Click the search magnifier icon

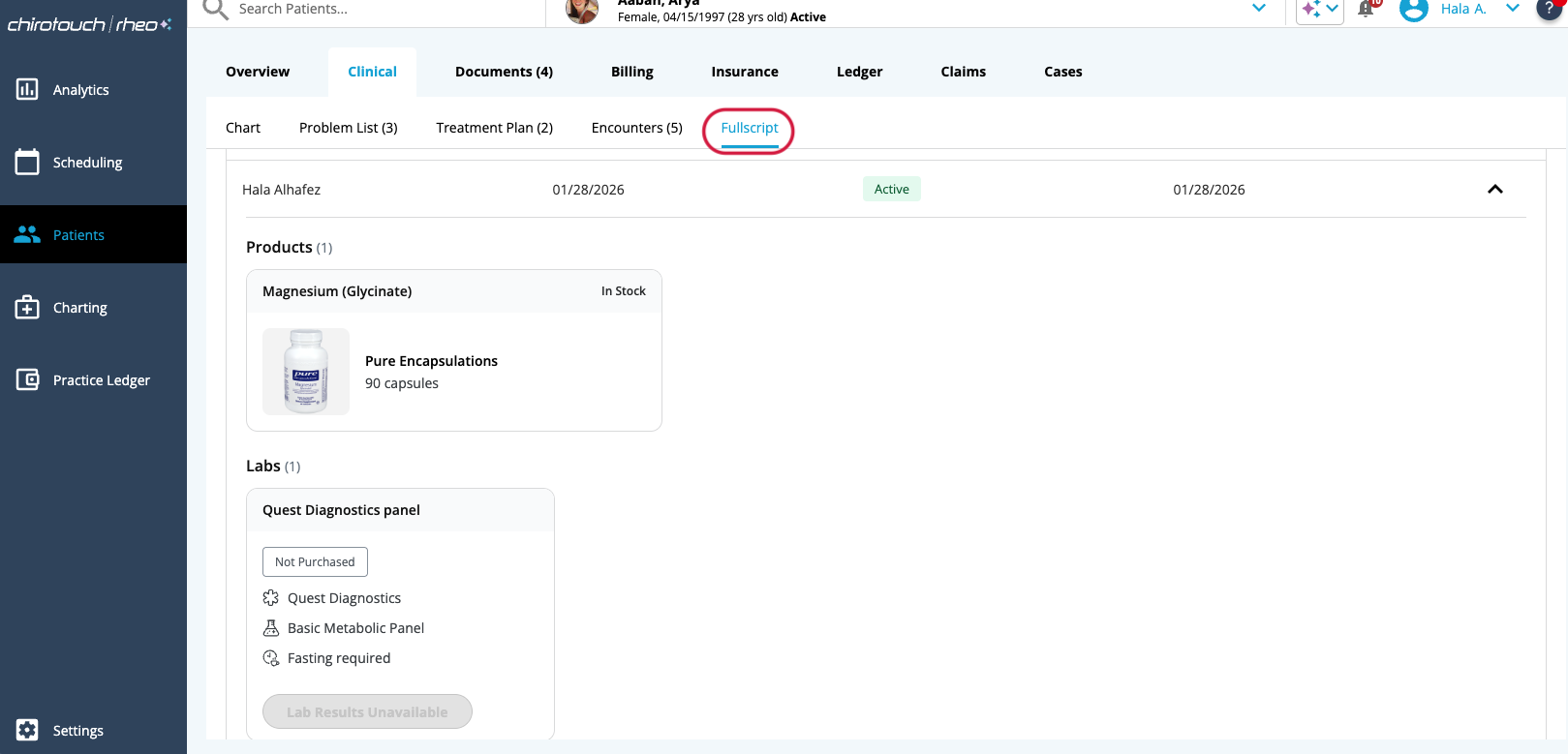[x=215, y=9]
